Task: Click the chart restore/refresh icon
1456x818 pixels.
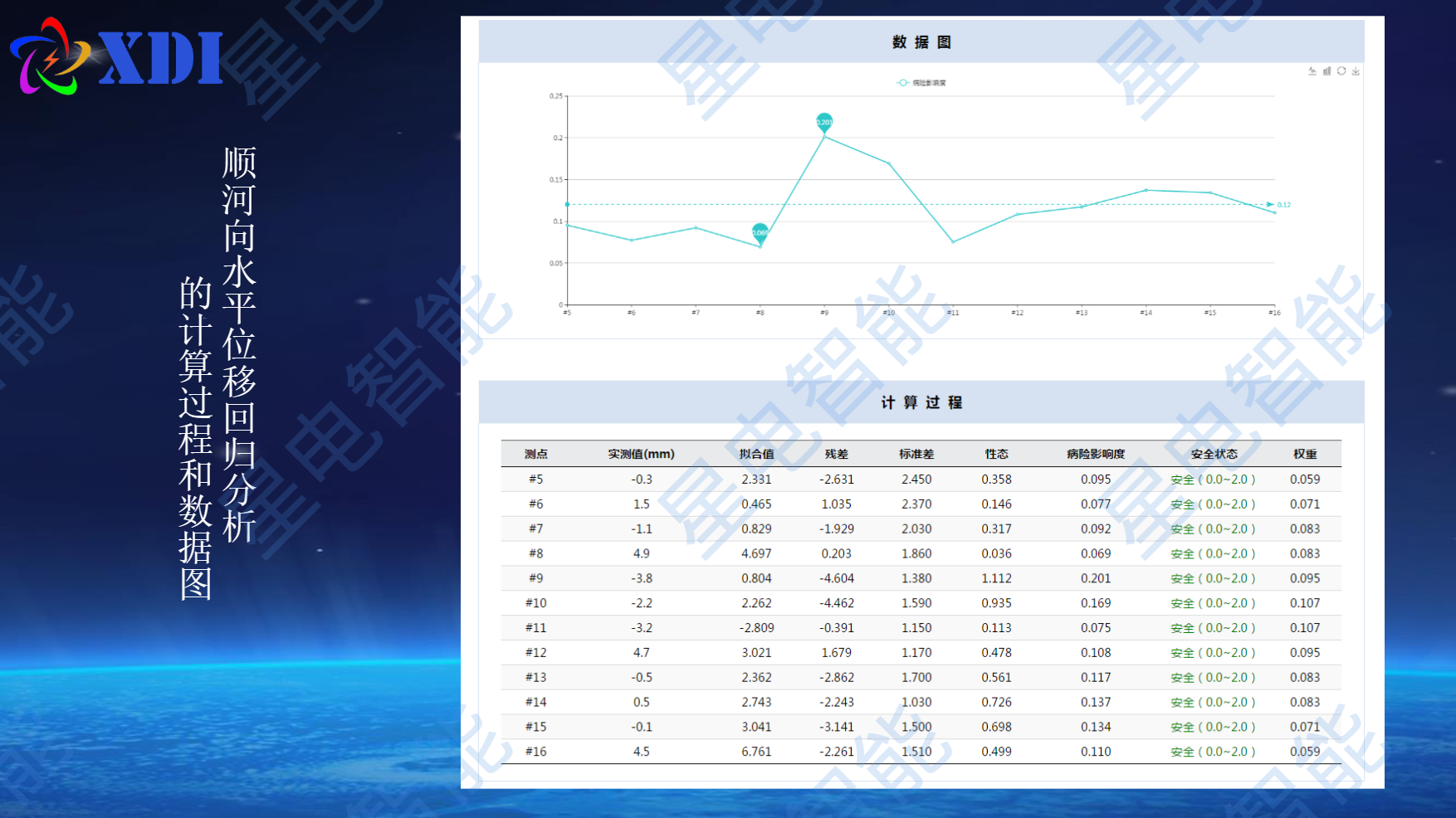Action: (1341, 71)
